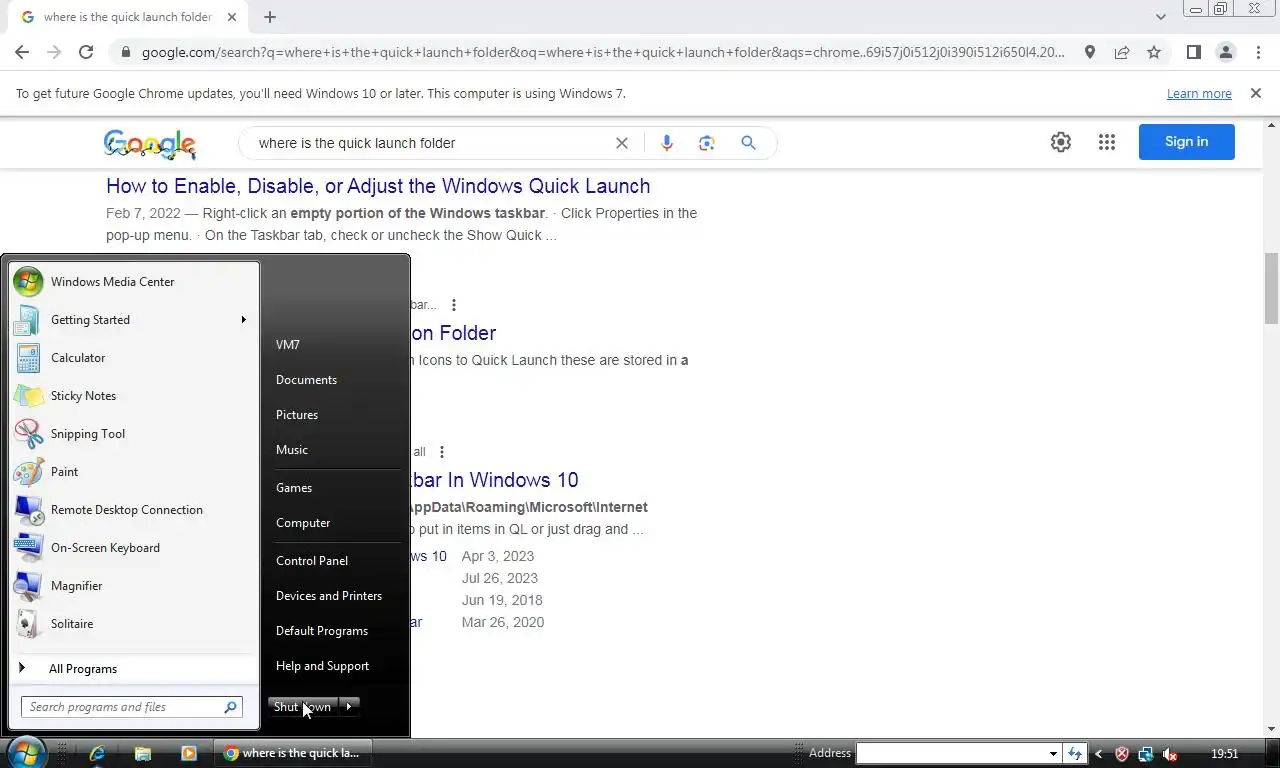This screenshot has height=768, width=1280.
Task: Click the Sign in button
Action: (x=1186, y=142)
